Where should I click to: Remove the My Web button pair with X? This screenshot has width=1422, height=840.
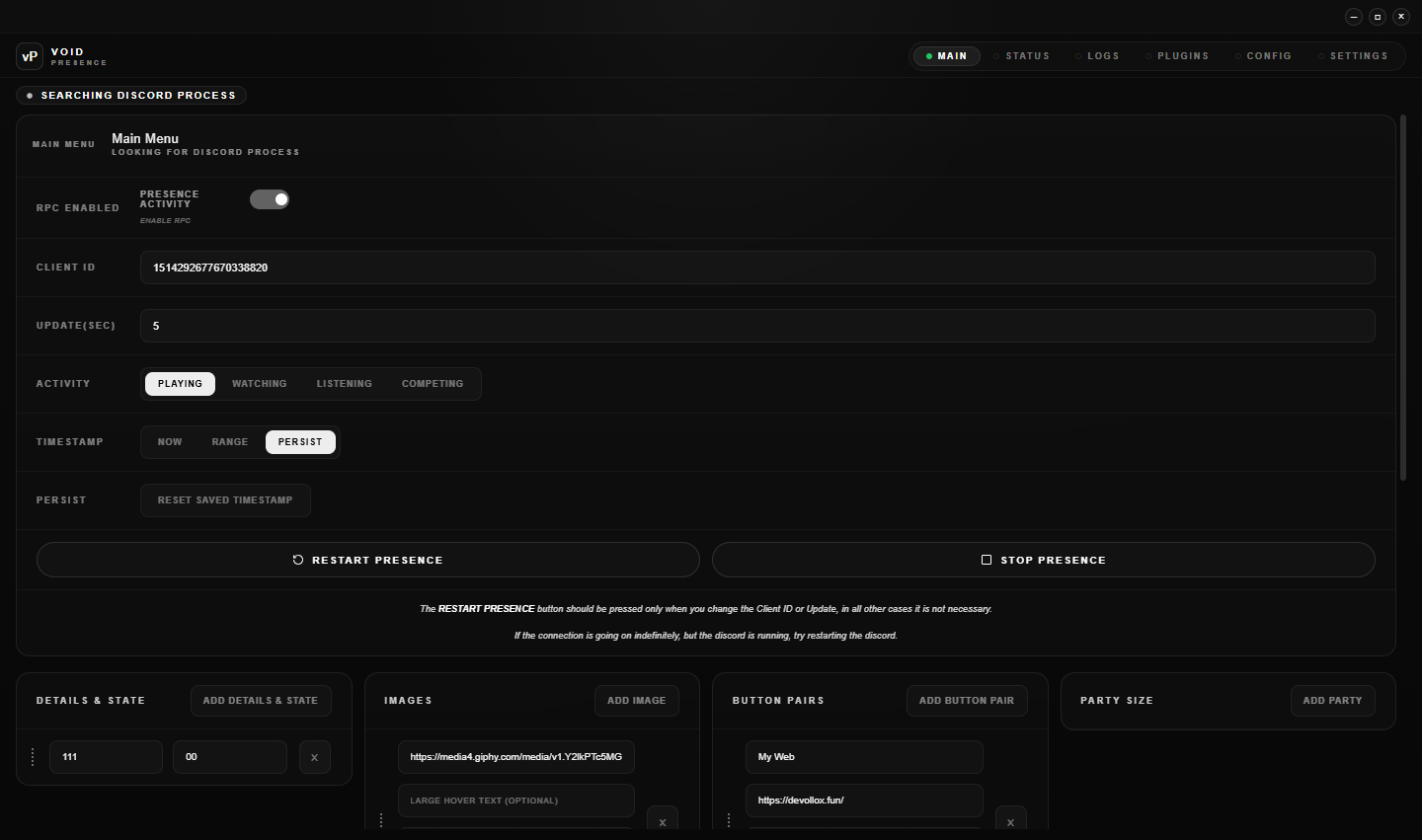tap(1010, 821)
